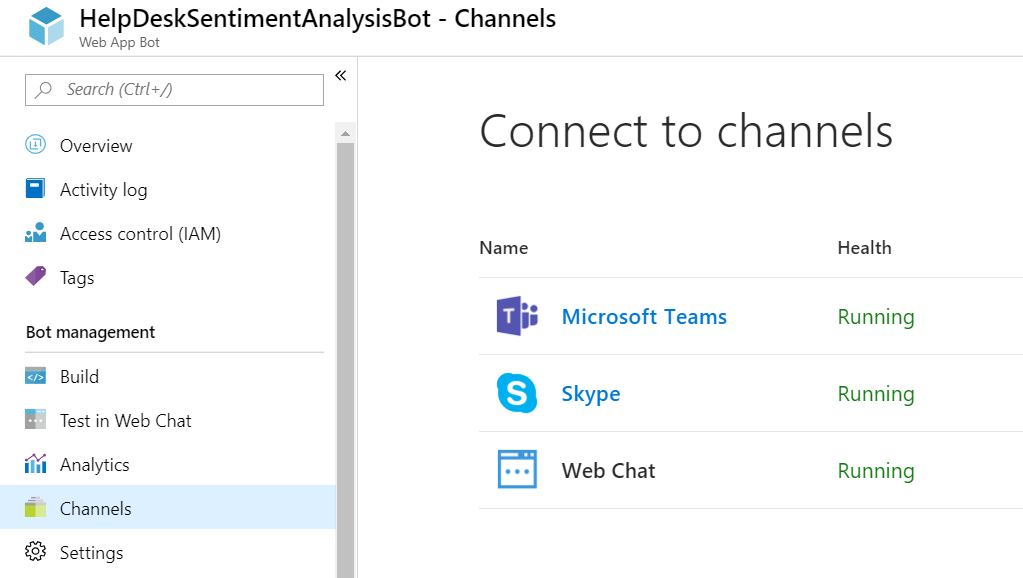Screen dimensions: 1023x578
Task: Click the purple Tags icon
Action: pyautogui.click(x=36, y=277)
